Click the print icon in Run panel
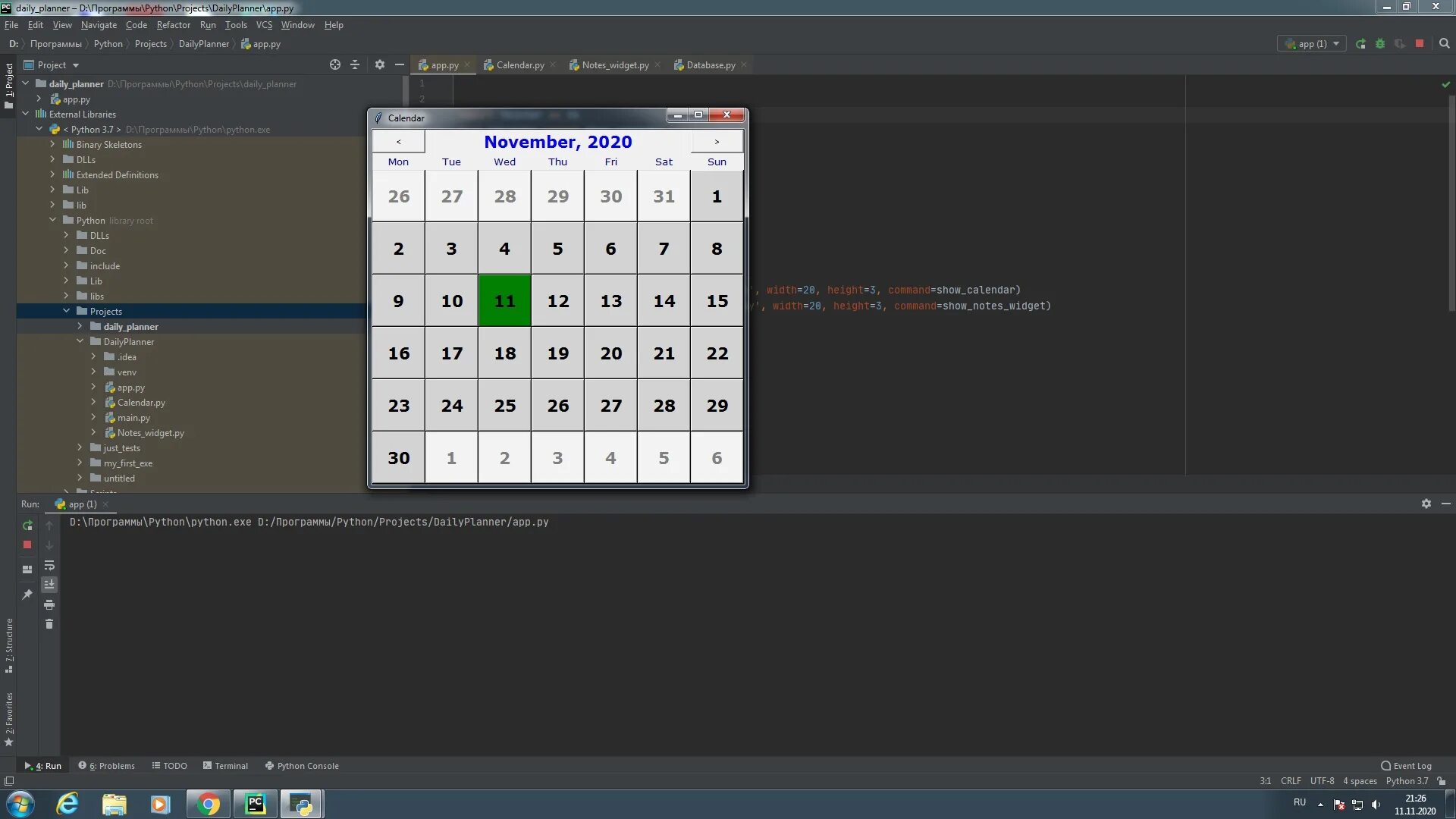The image size is (1456, 819). (x=49, y=604)
